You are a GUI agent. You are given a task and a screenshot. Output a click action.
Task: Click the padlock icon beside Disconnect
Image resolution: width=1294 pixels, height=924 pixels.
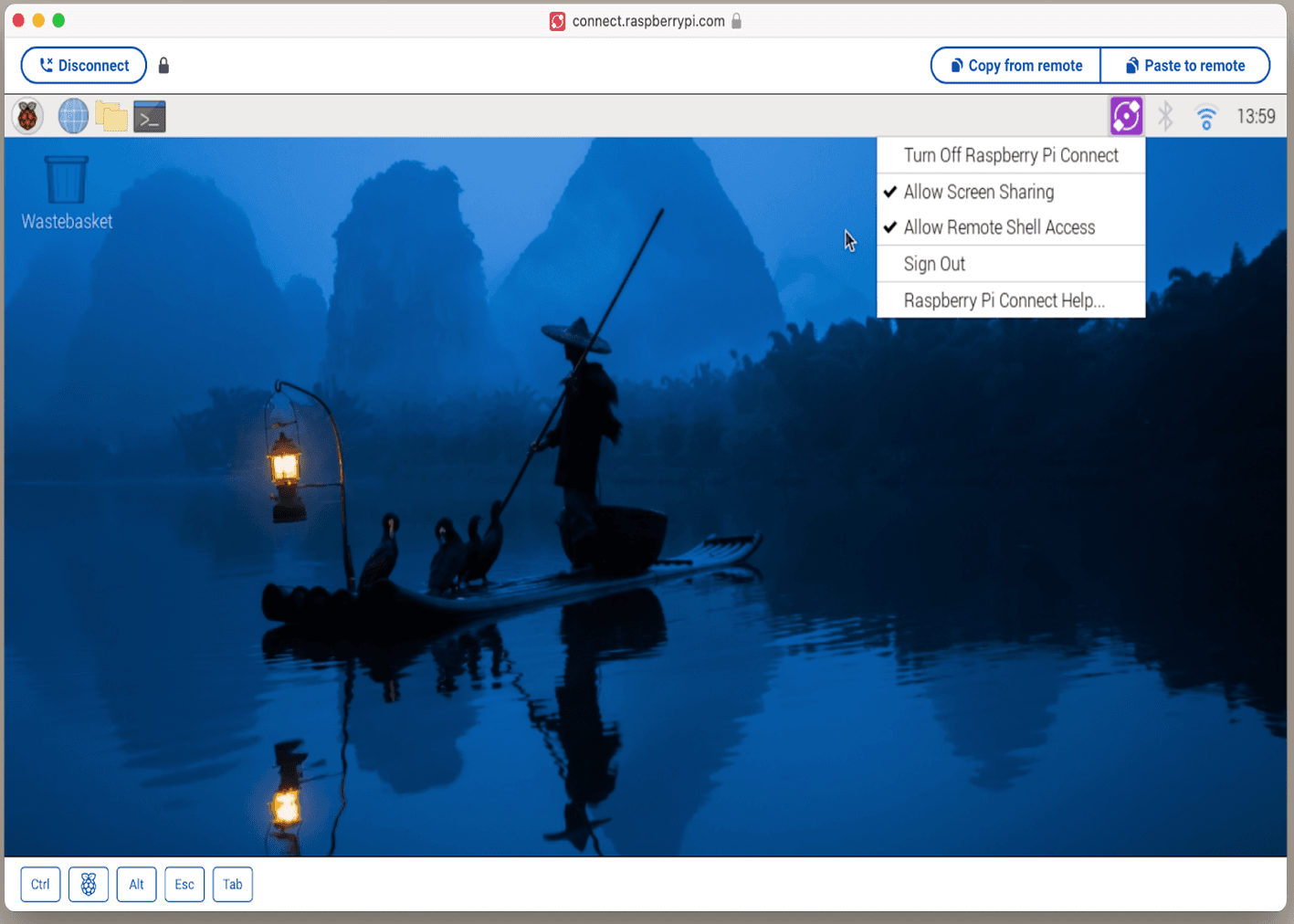(163, 66)
